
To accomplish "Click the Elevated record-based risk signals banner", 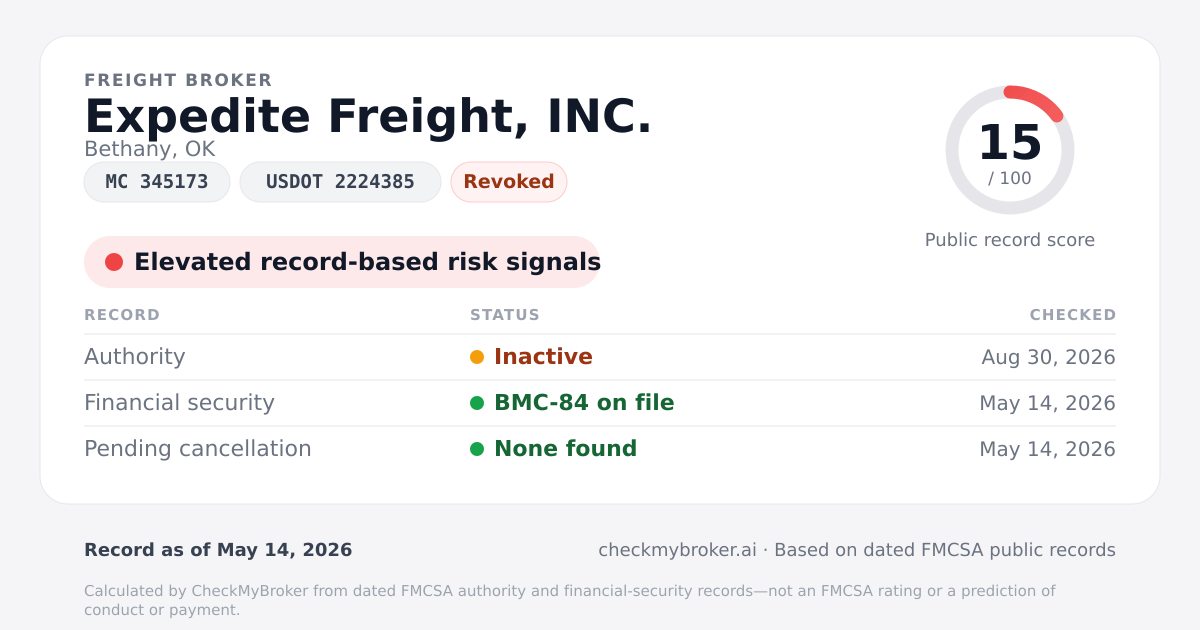I will (x=342, y=262).
